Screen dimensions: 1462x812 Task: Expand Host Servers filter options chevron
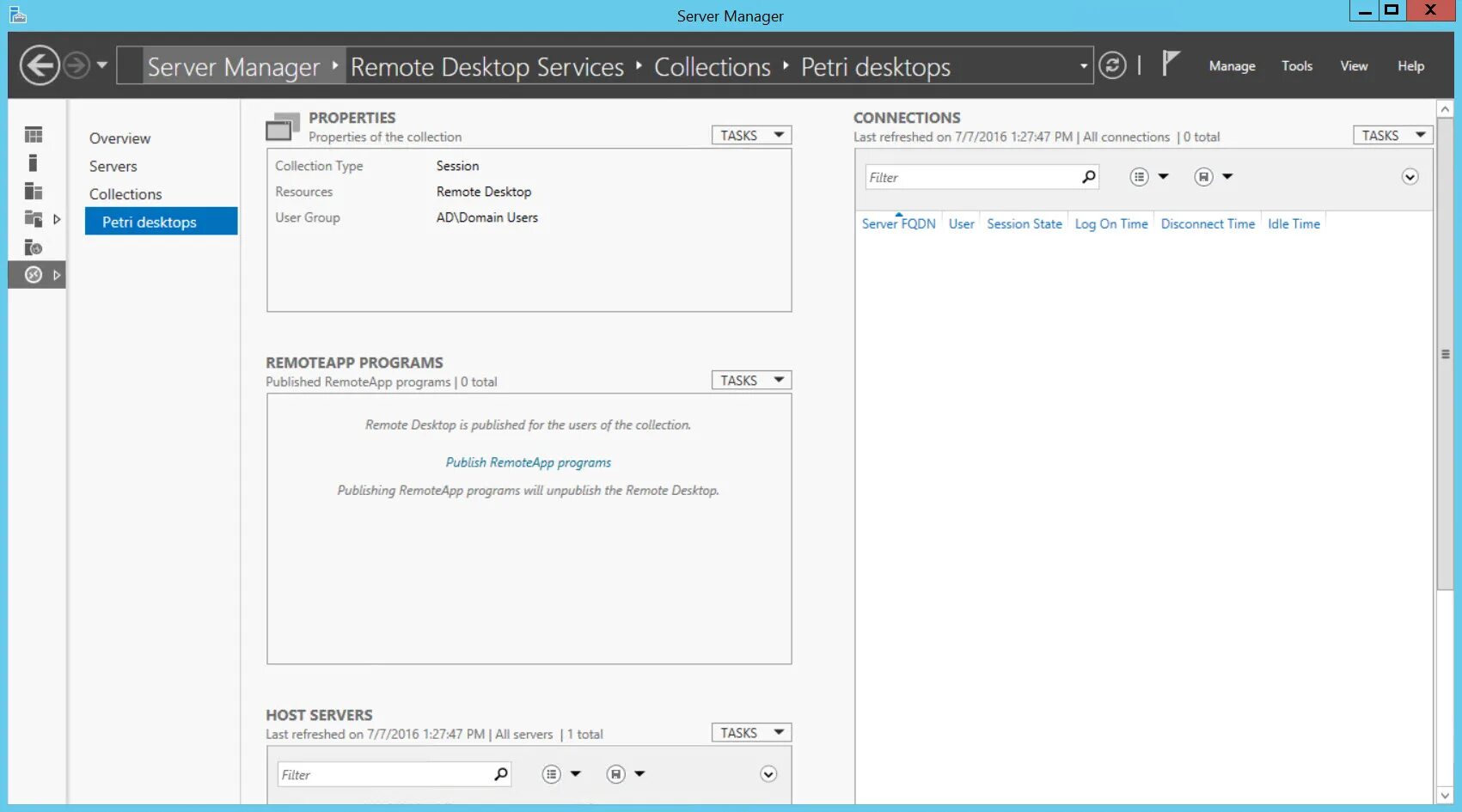768,774
